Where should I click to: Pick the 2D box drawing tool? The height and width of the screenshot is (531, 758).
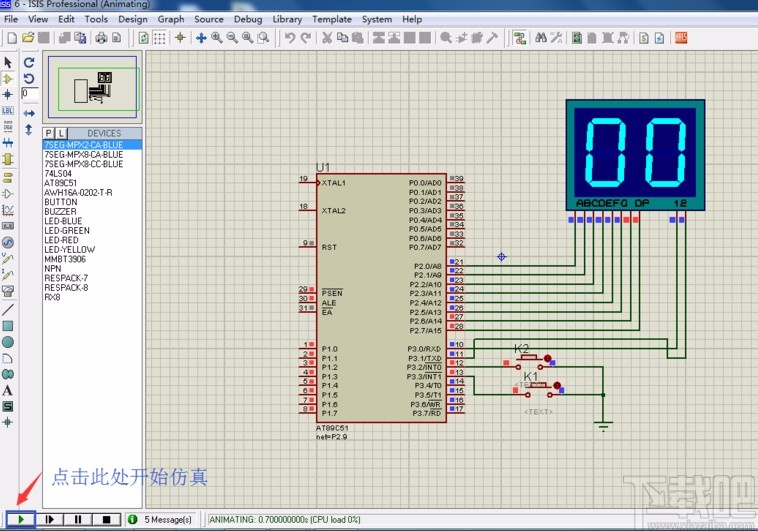click(8, 326)
